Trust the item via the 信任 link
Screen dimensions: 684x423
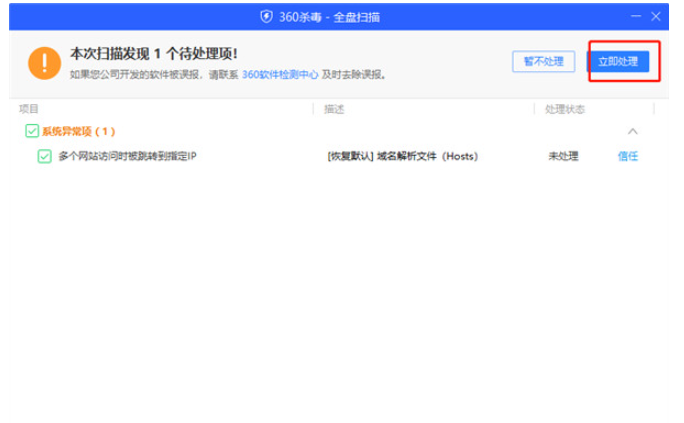(627, 156)
